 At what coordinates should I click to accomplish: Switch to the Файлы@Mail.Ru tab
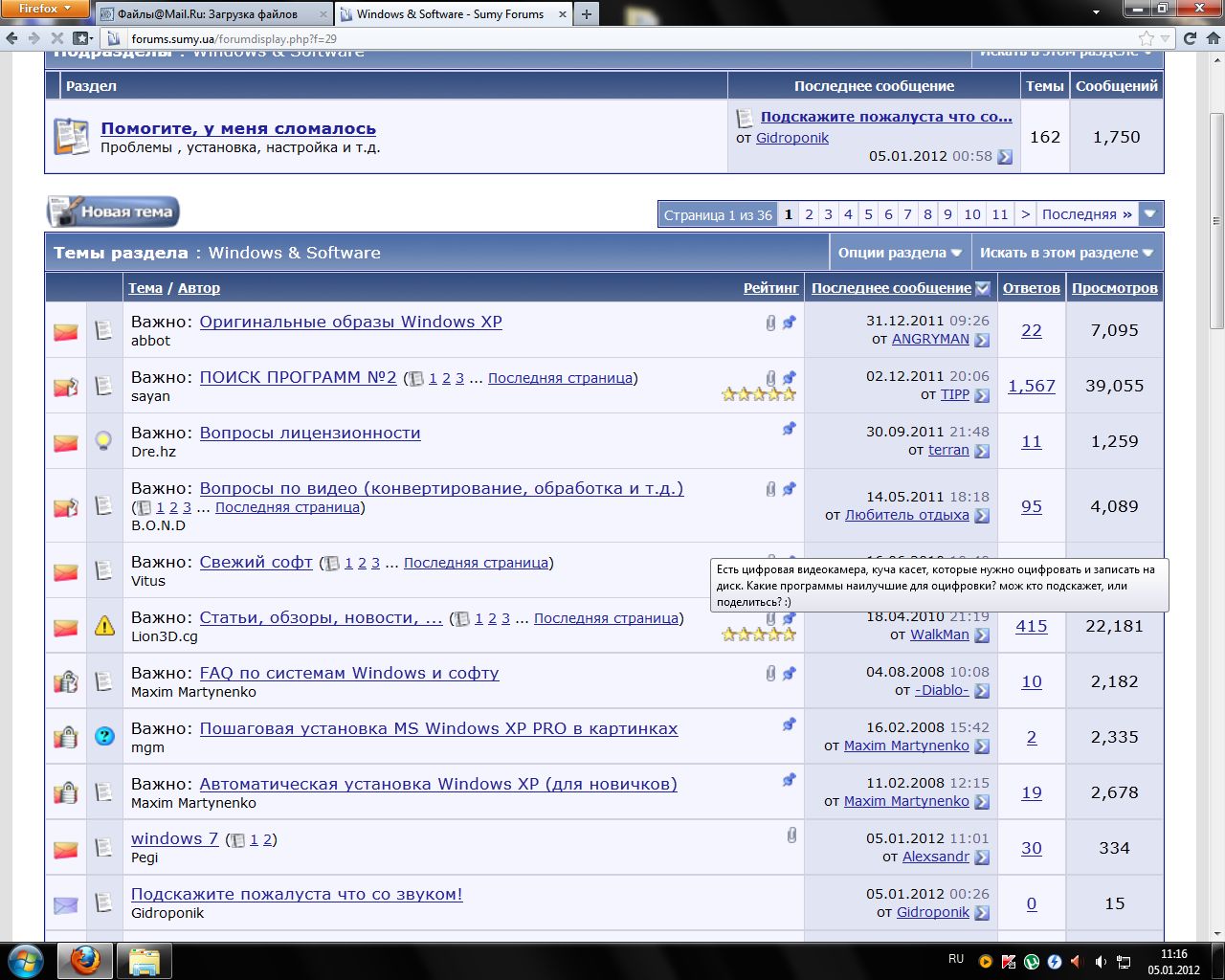pyautogui.click(x=212, y=14)
